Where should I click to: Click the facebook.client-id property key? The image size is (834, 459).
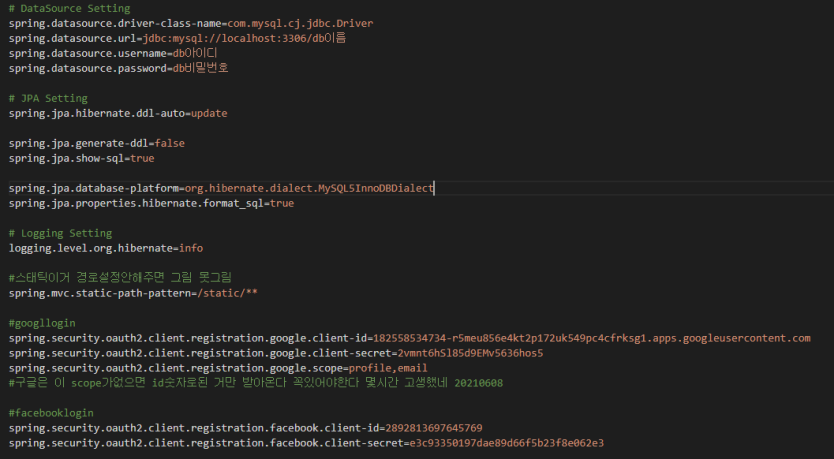194,428
